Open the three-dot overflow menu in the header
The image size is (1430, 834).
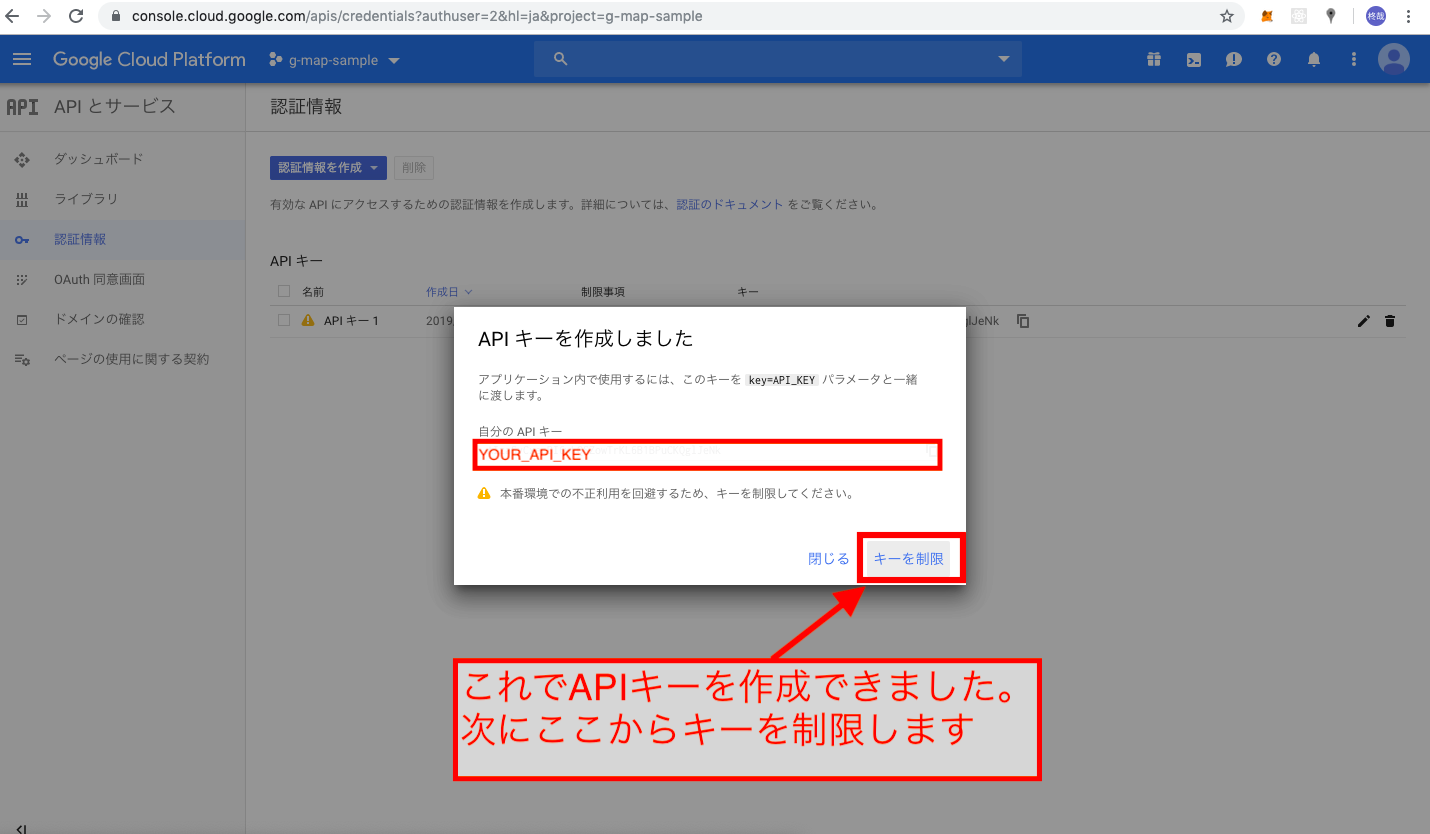pos(1353,59)
